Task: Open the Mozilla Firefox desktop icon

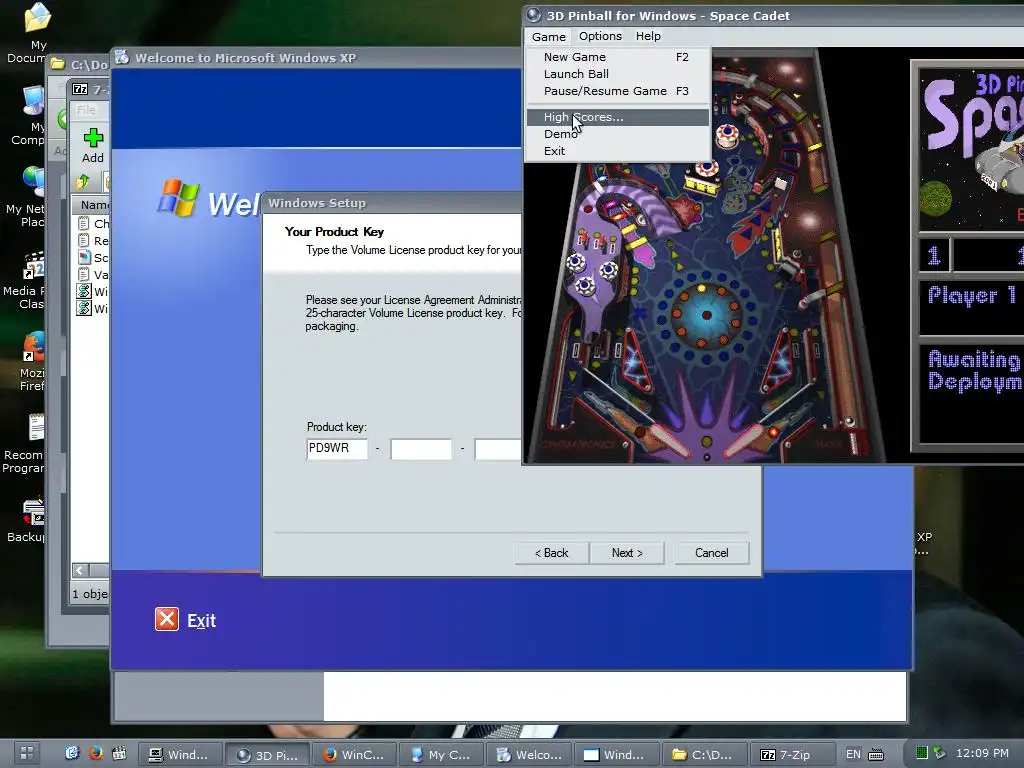Action: click(31, 361)
